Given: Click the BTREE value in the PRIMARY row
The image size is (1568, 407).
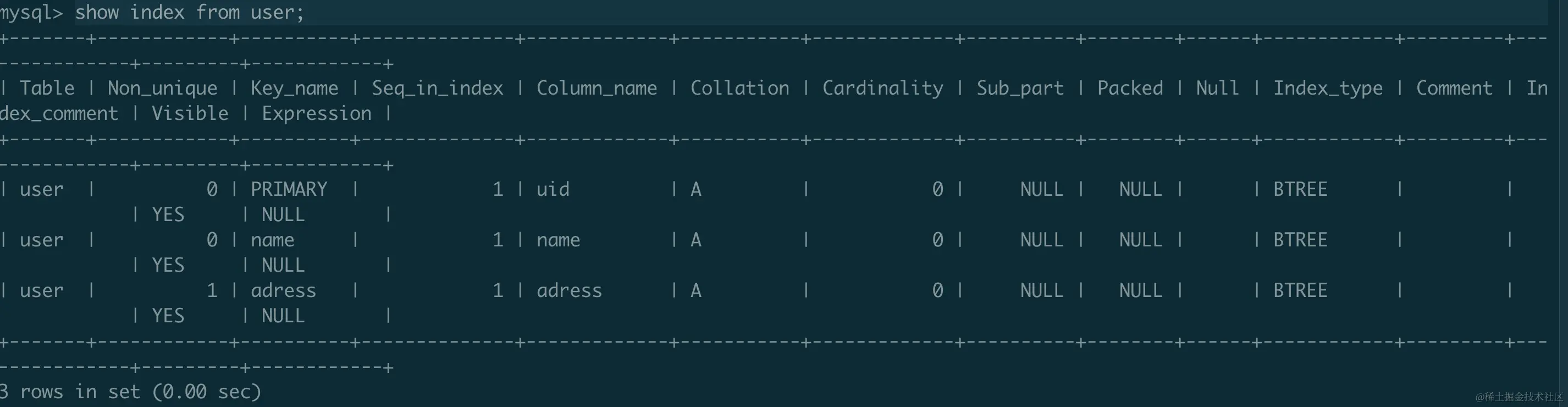Looking at the screenshot, I should tap(1300, 190).
